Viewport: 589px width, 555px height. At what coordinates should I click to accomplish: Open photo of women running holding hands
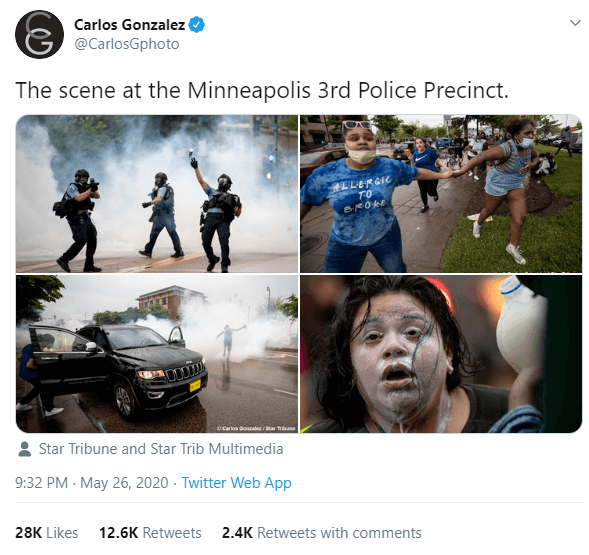coord(441,194)
